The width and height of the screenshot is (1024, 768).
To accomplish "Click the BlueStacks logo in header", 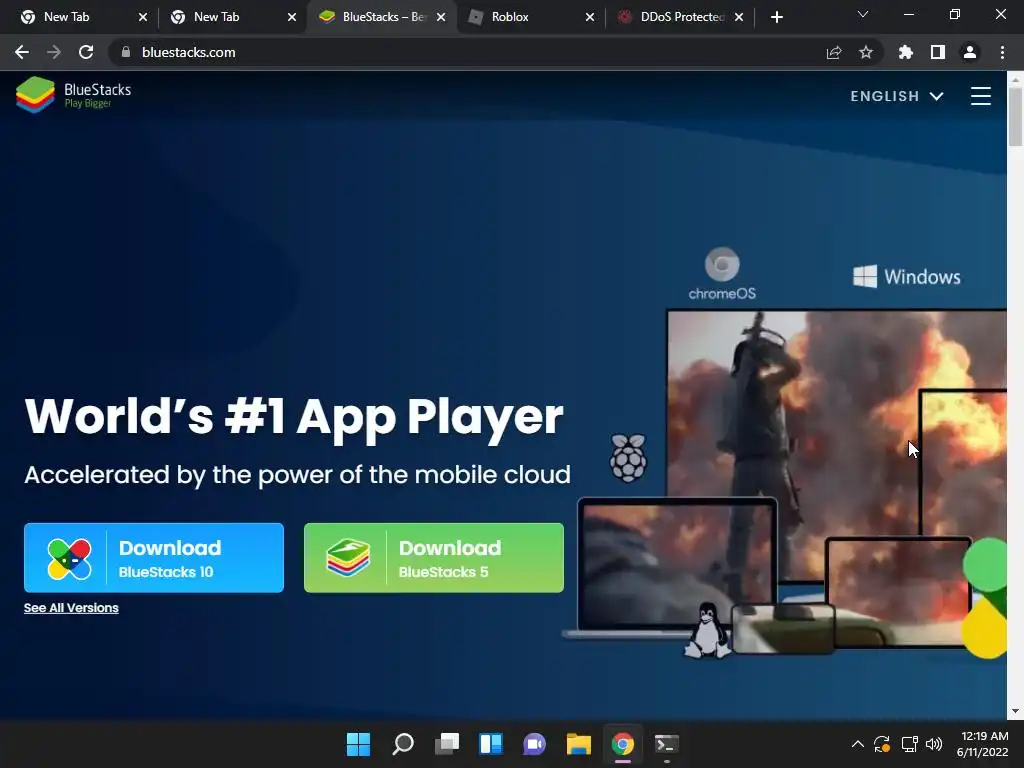I will 73,95.
